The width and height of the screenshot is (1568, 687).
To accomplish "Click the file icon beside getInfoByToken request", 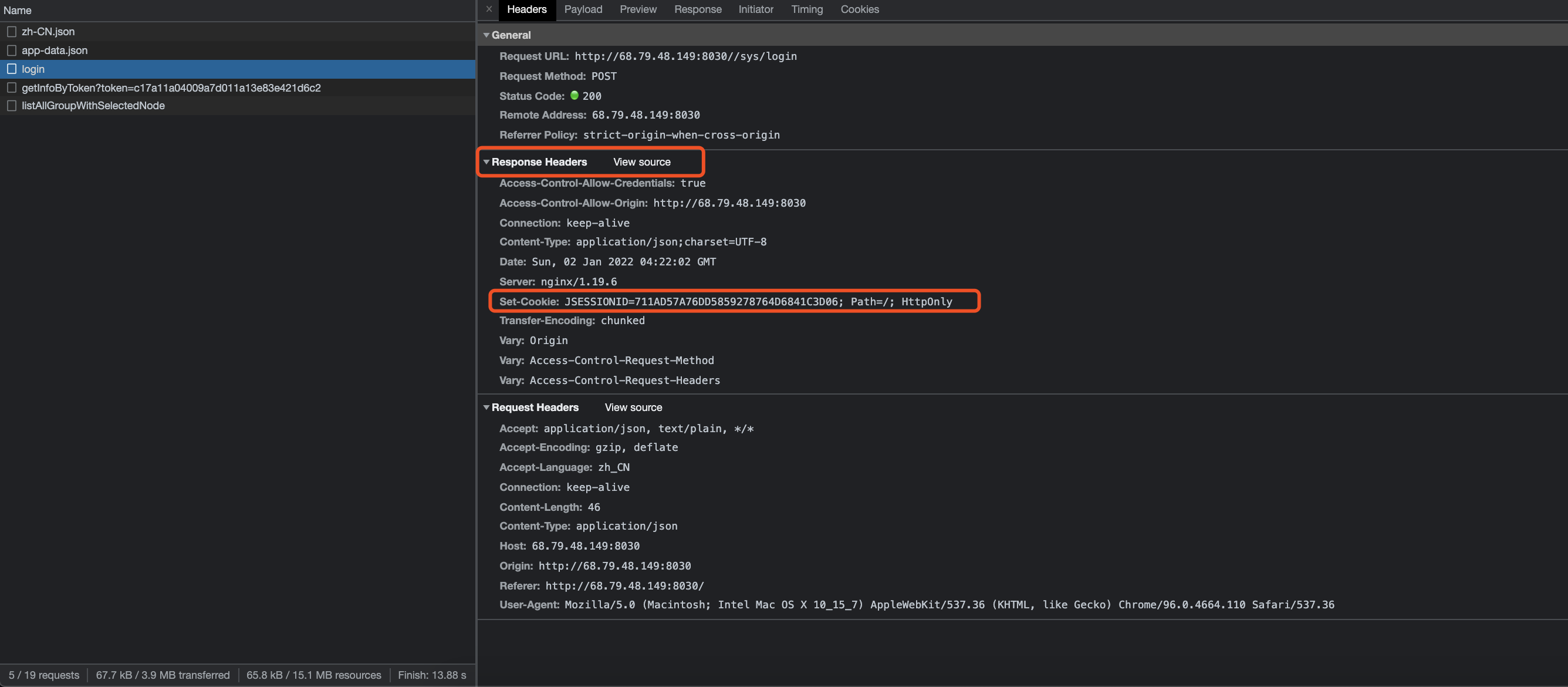I will 12,87.
